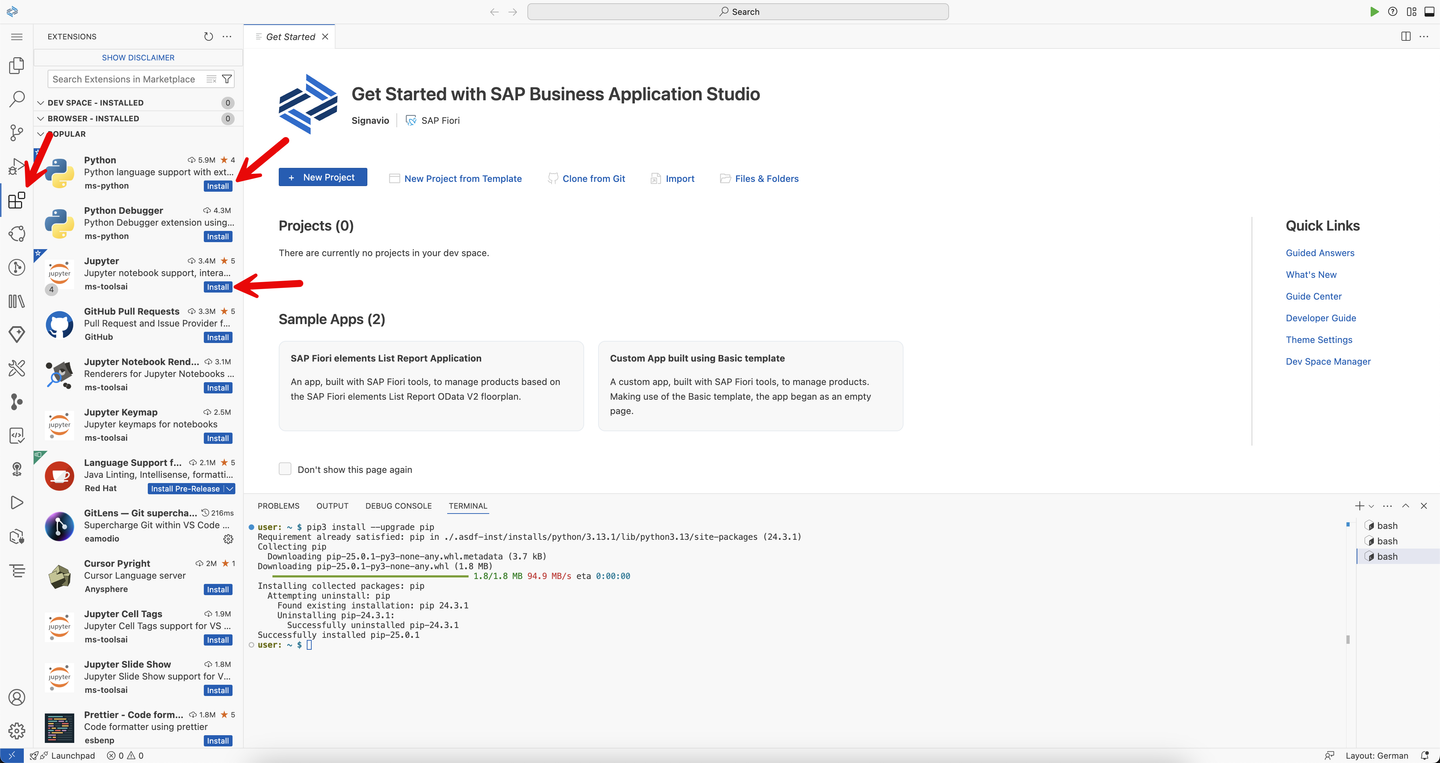Open the Guided Answers quick link
The height and width of the screenshot is (763, 1440).
1320,253
